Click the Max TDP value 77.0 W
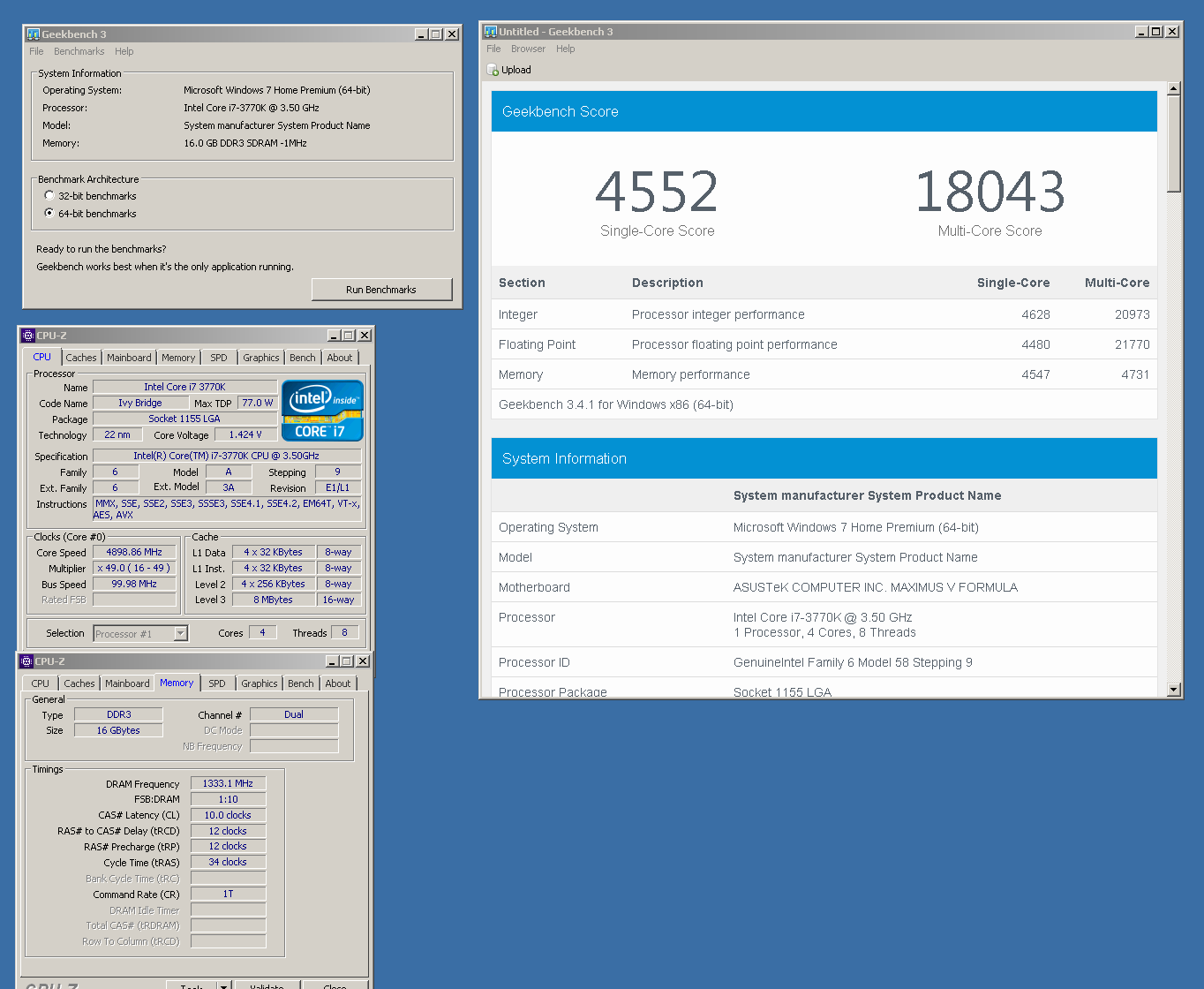Image resolution: width=1204 pixels, height=989 pixels. coord(258,403)
